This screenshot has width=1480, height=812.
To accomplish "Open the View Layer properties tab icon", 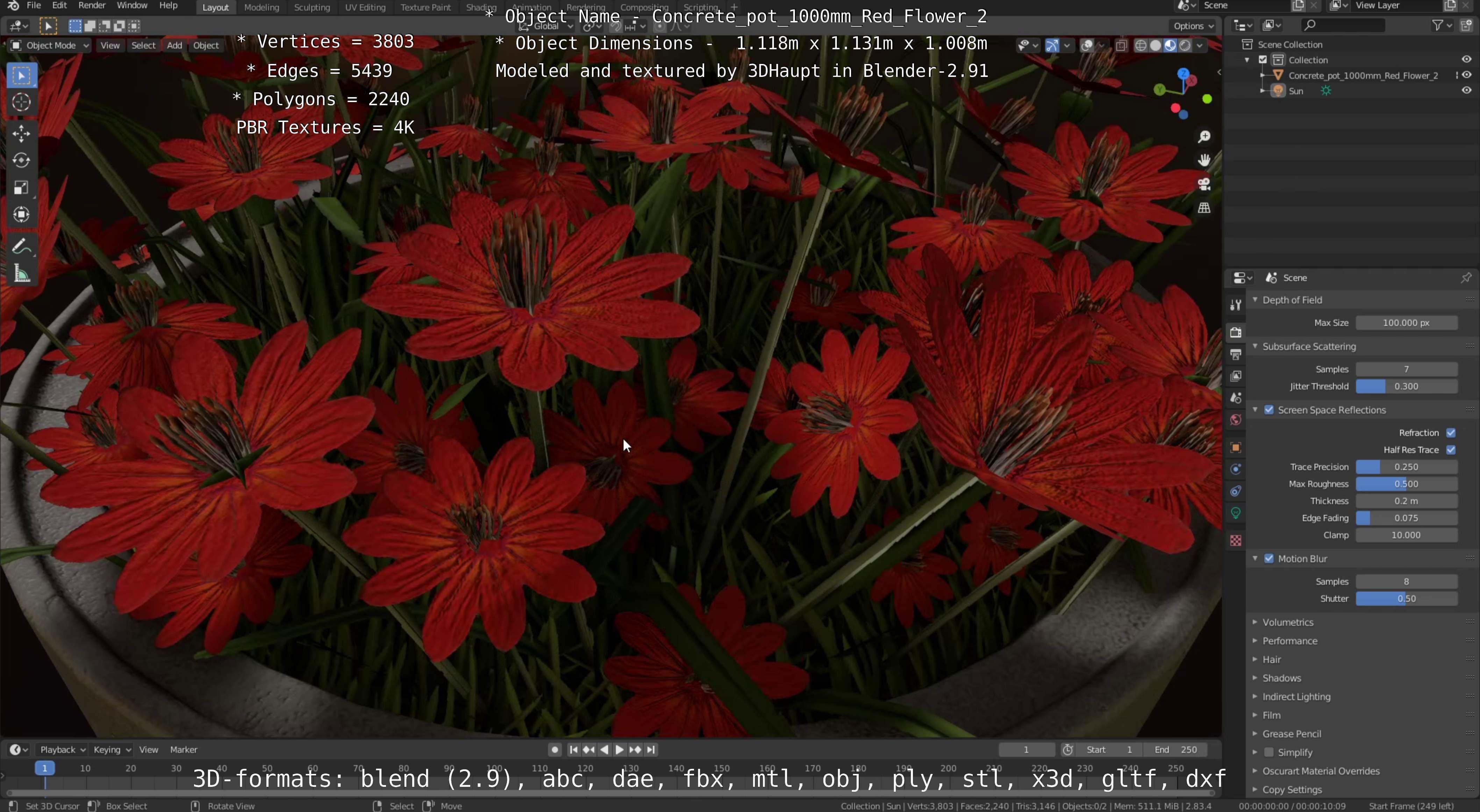I will click(1235, 376).
